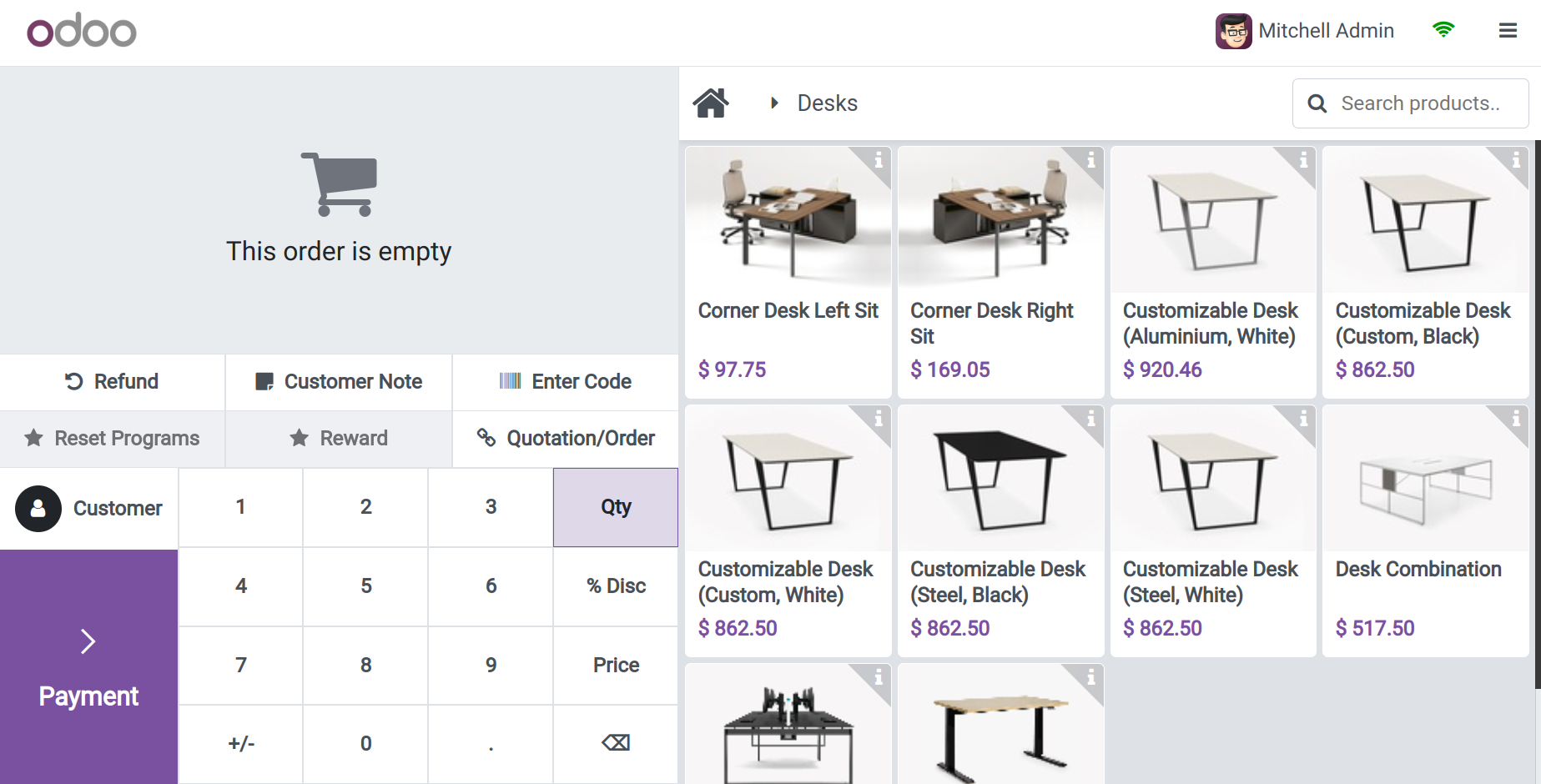The width and height of the screenshot is (1541, 784).
Task: Click the Refund button
Action: [x=113, y=382]
